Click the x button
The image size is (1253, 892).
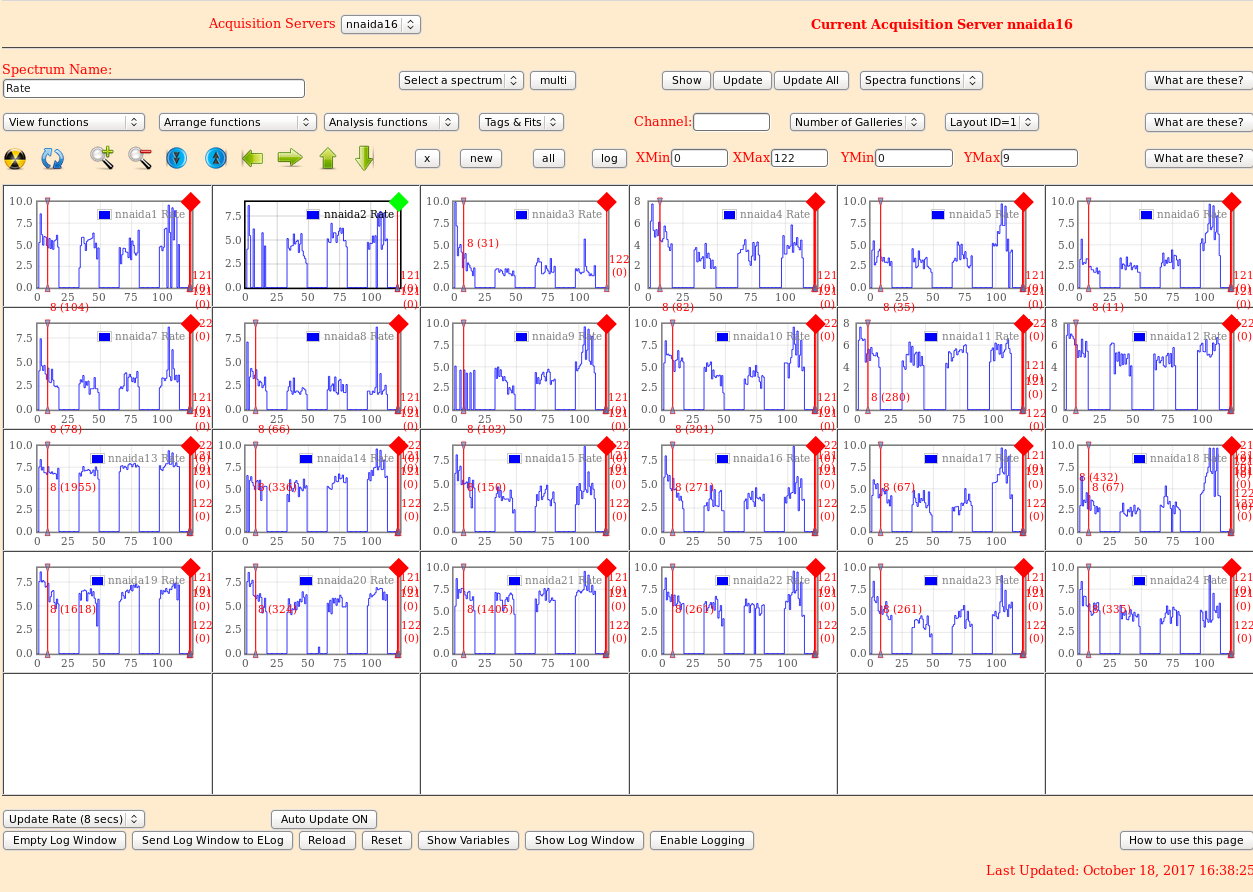click(x=428, y=158)
